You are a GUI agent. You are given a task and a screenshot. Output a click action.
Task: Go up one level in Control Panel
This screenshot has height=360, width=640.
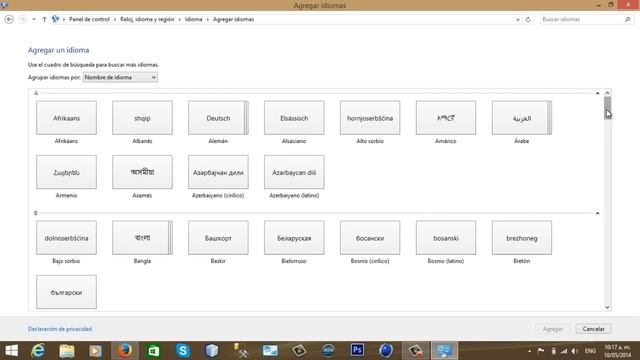(44, 19)
